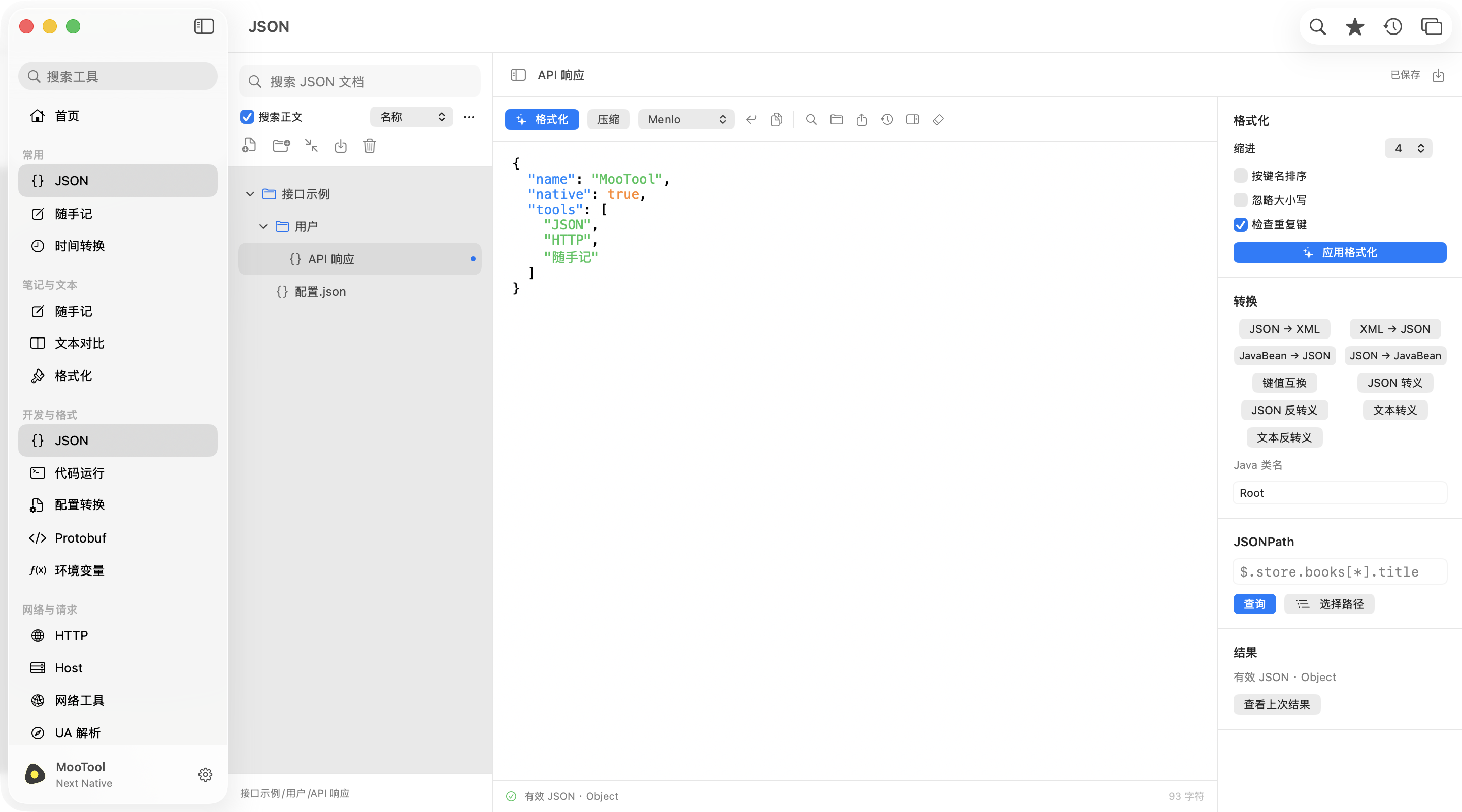Click the 键值互换 button
Screen dimensions: 1462x812
pos(1284,383)
